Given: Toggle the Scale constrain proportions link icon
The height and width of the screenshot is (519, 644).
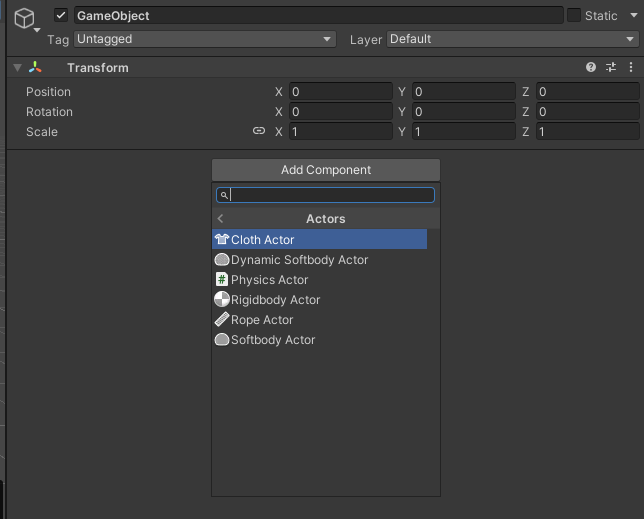Looking at the screenshot, I should pos(259,132).
